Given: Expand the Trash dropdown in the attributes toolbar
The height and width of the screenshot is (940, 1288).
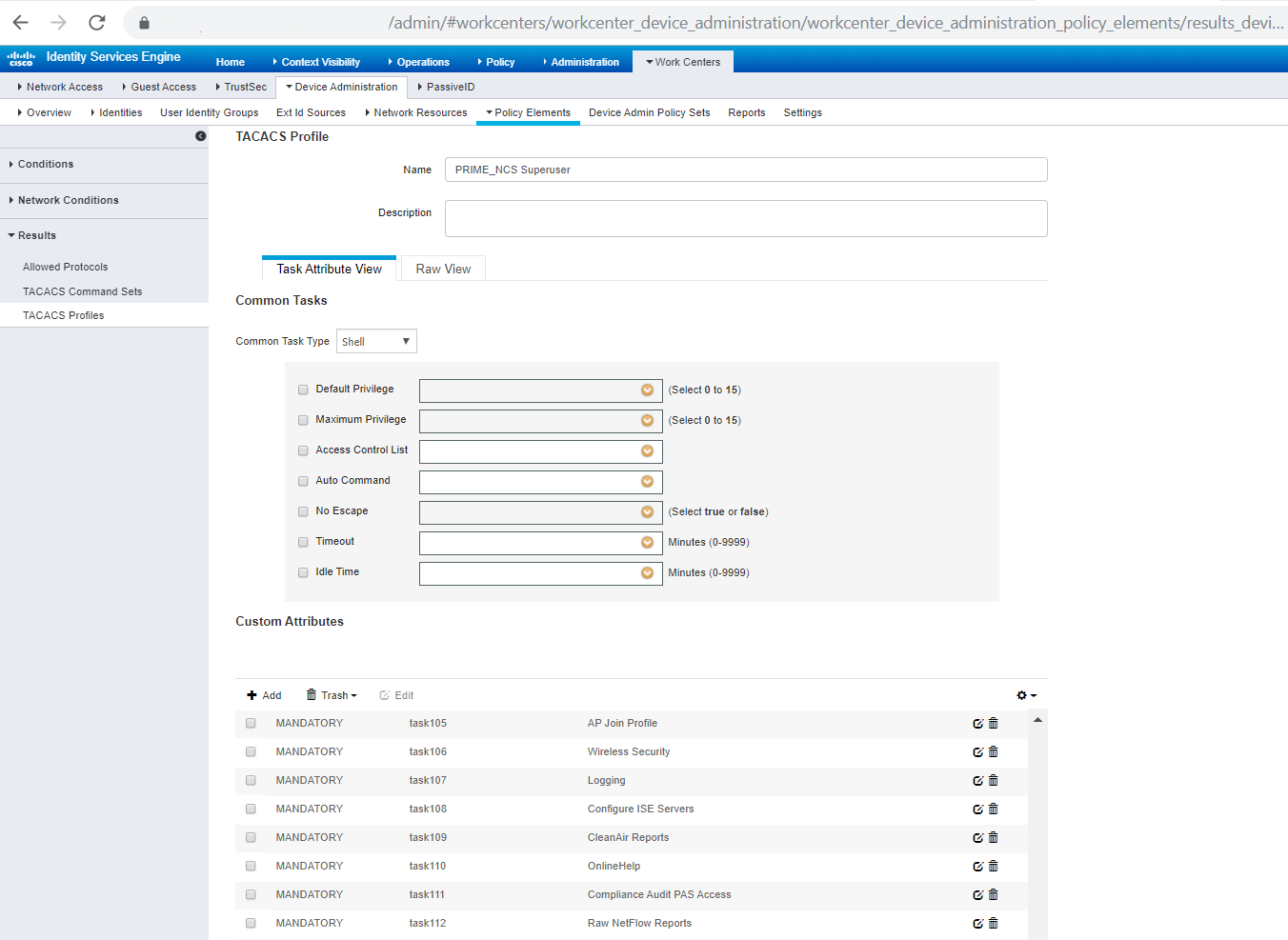Looking at the screenshot, I should pyautogui.click(x=331, y=695).
